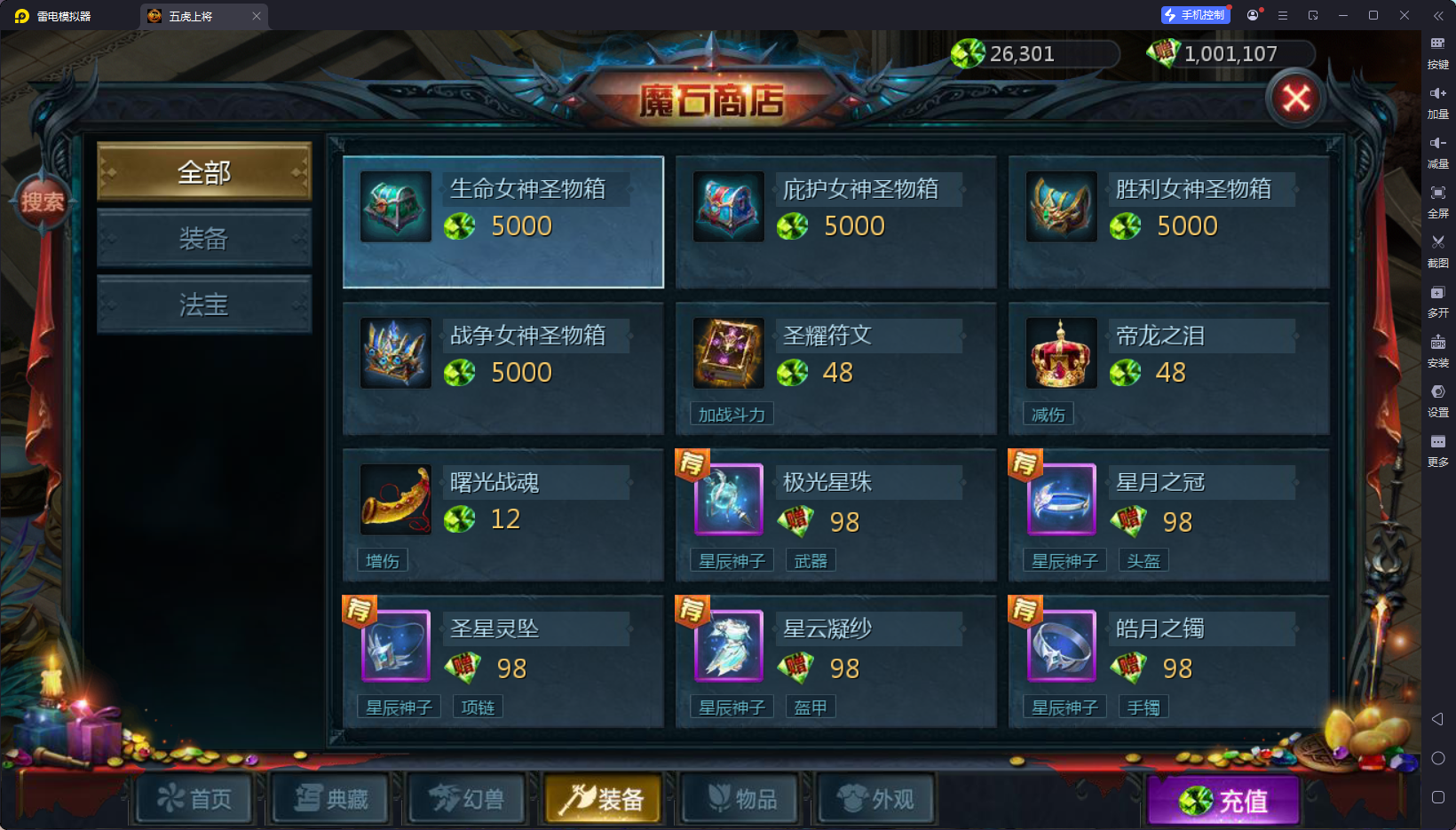Switch to the 装备 category tab
This screenshot has height=830, width=1456.
pyautogui.click(x=204, y=238)
